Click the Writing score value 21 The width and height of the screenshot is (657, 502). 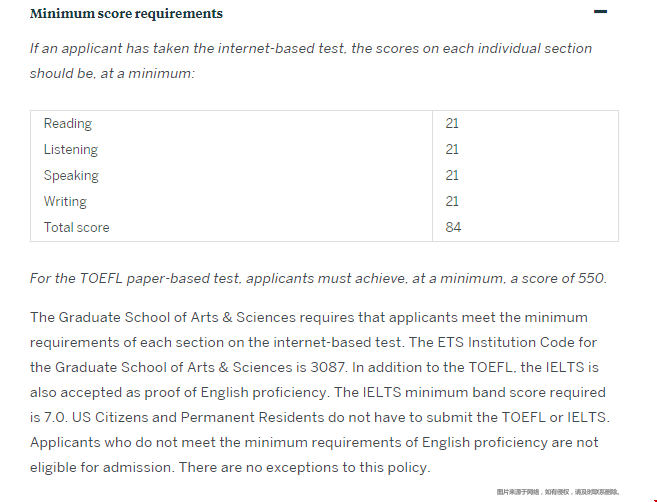pos(452,201)
